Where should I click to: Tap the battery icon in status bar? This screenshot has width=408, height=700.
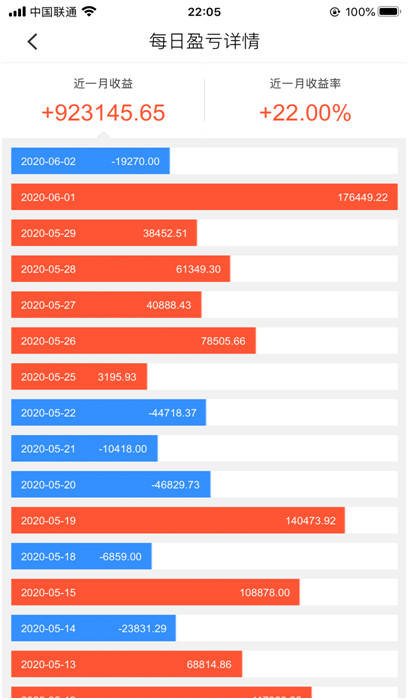389,12
